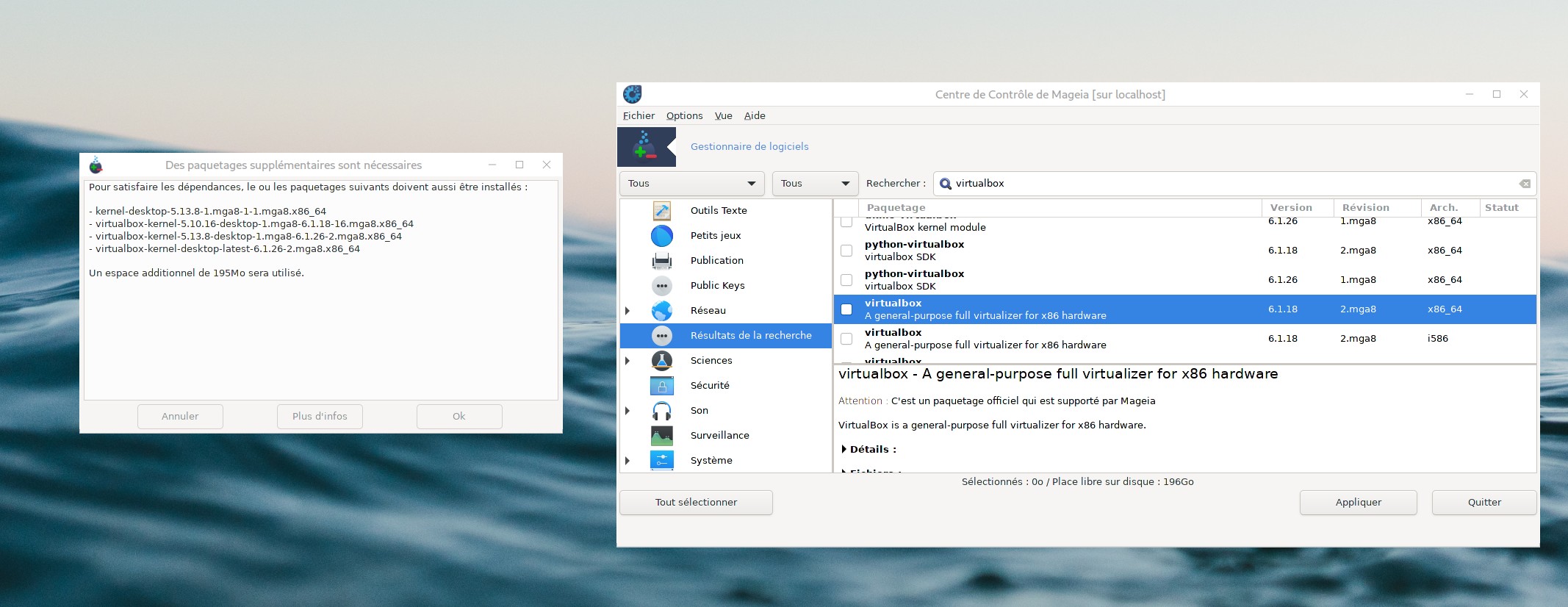Click the Réseau globe icon
The height and width of the screenshot is (607, 1568).
point(662,311)
